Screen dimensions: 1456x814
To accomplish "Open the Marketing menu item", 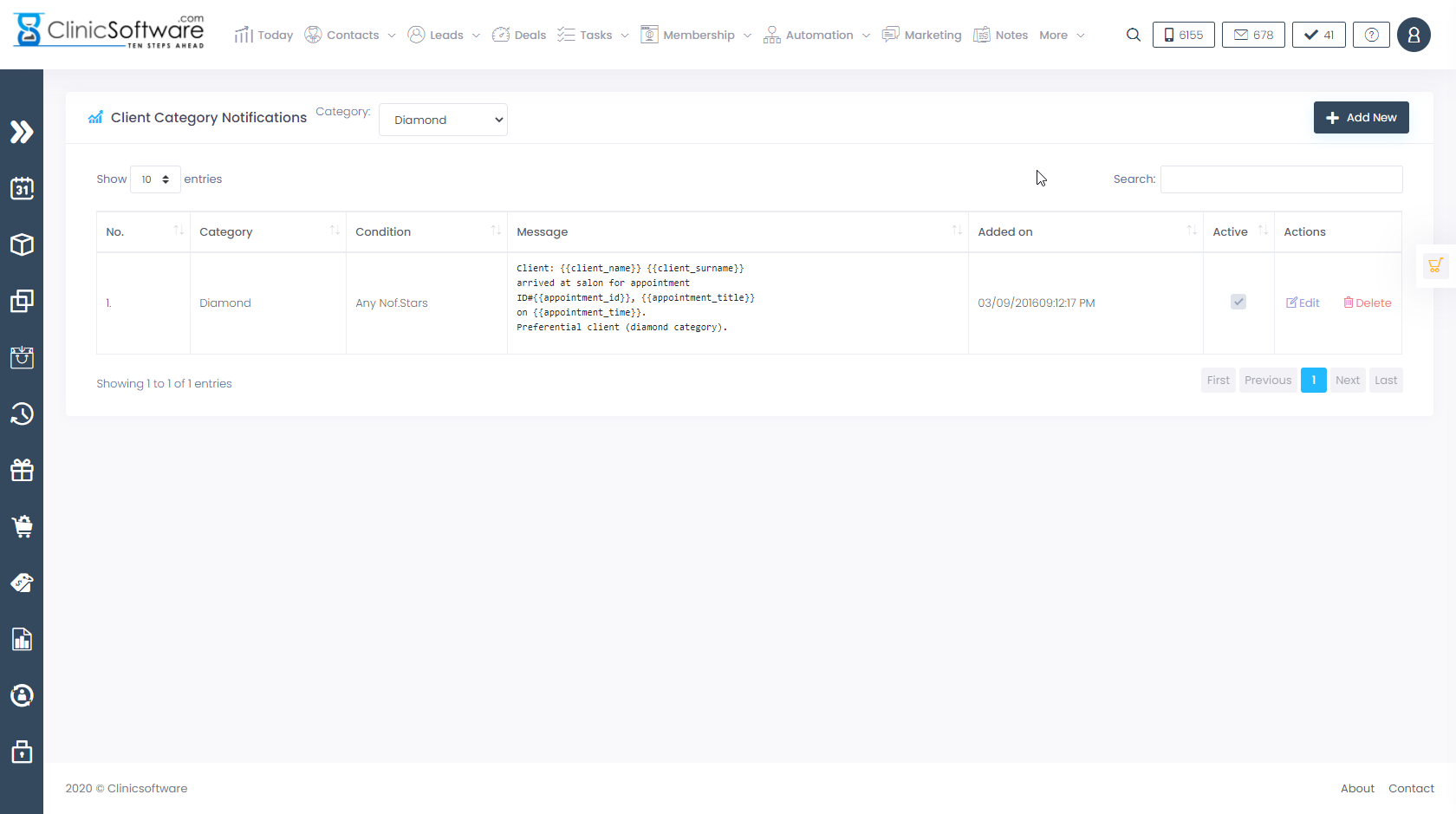I will (x=922, y=35).
